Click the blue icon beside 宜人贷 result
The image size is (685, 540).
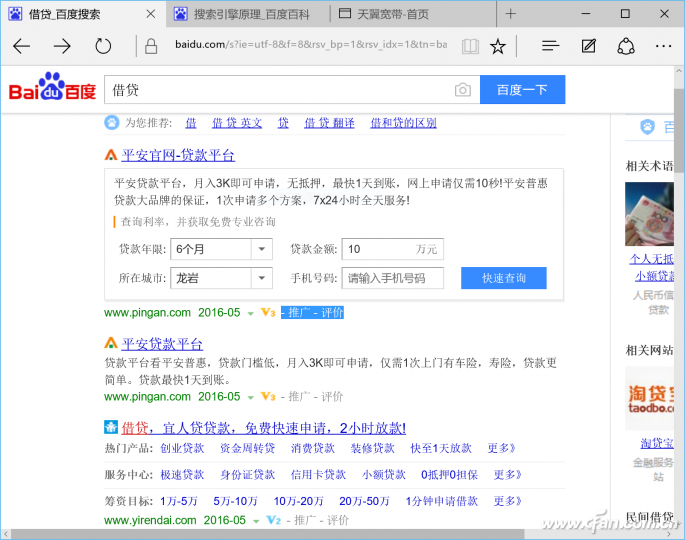111,427
